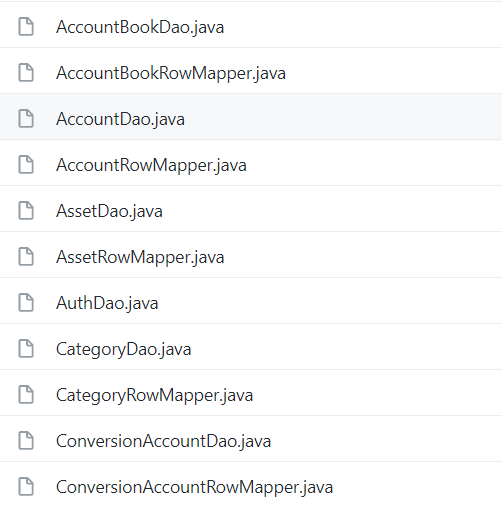Viewport: 502px width, 507px height.
Task: Open CategoryRowMapper.java file
Action: (x=155, y=395)
